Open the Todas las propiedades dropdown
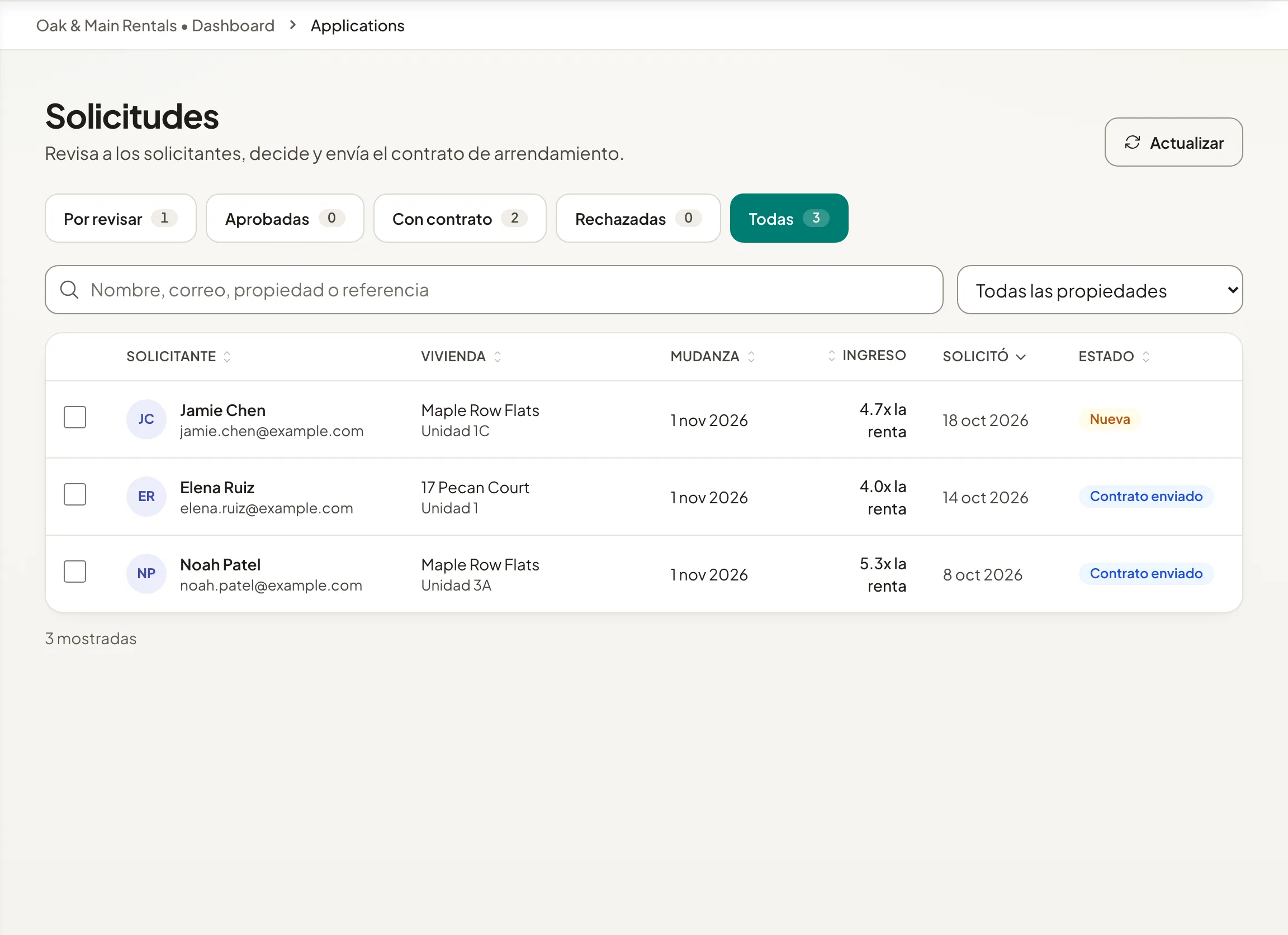This screenshot has height=935, width=1288. click(1100, 290)
